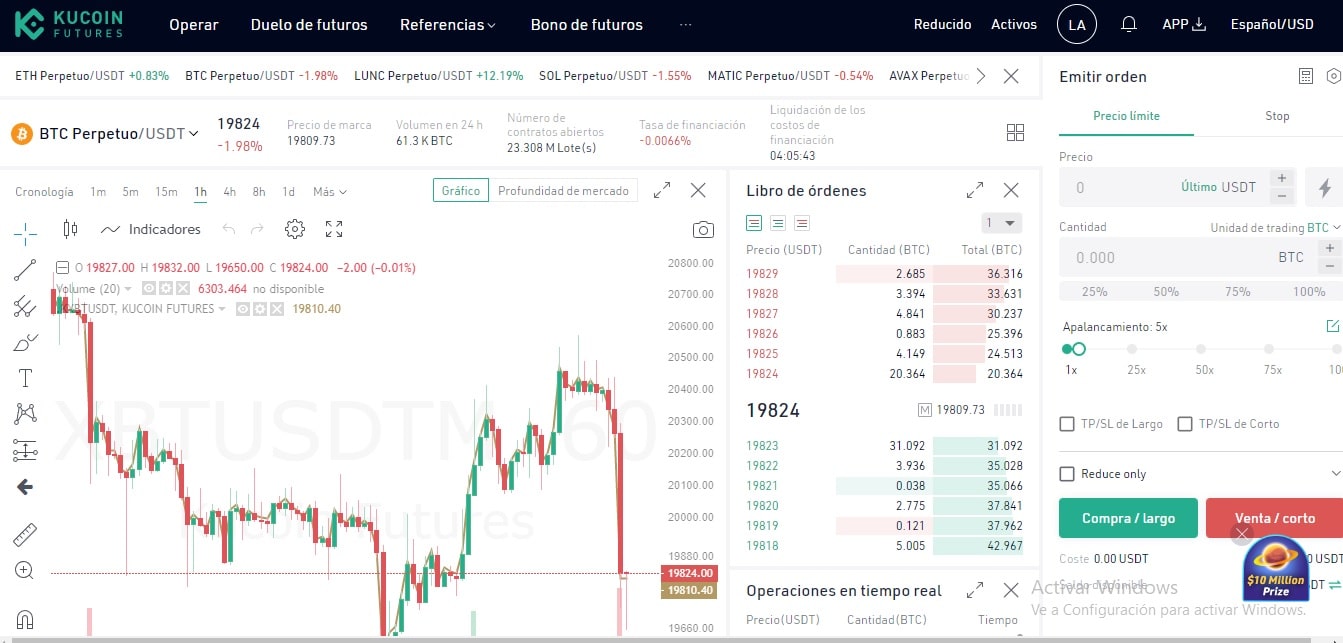Open the LA account avatar

1077,24
